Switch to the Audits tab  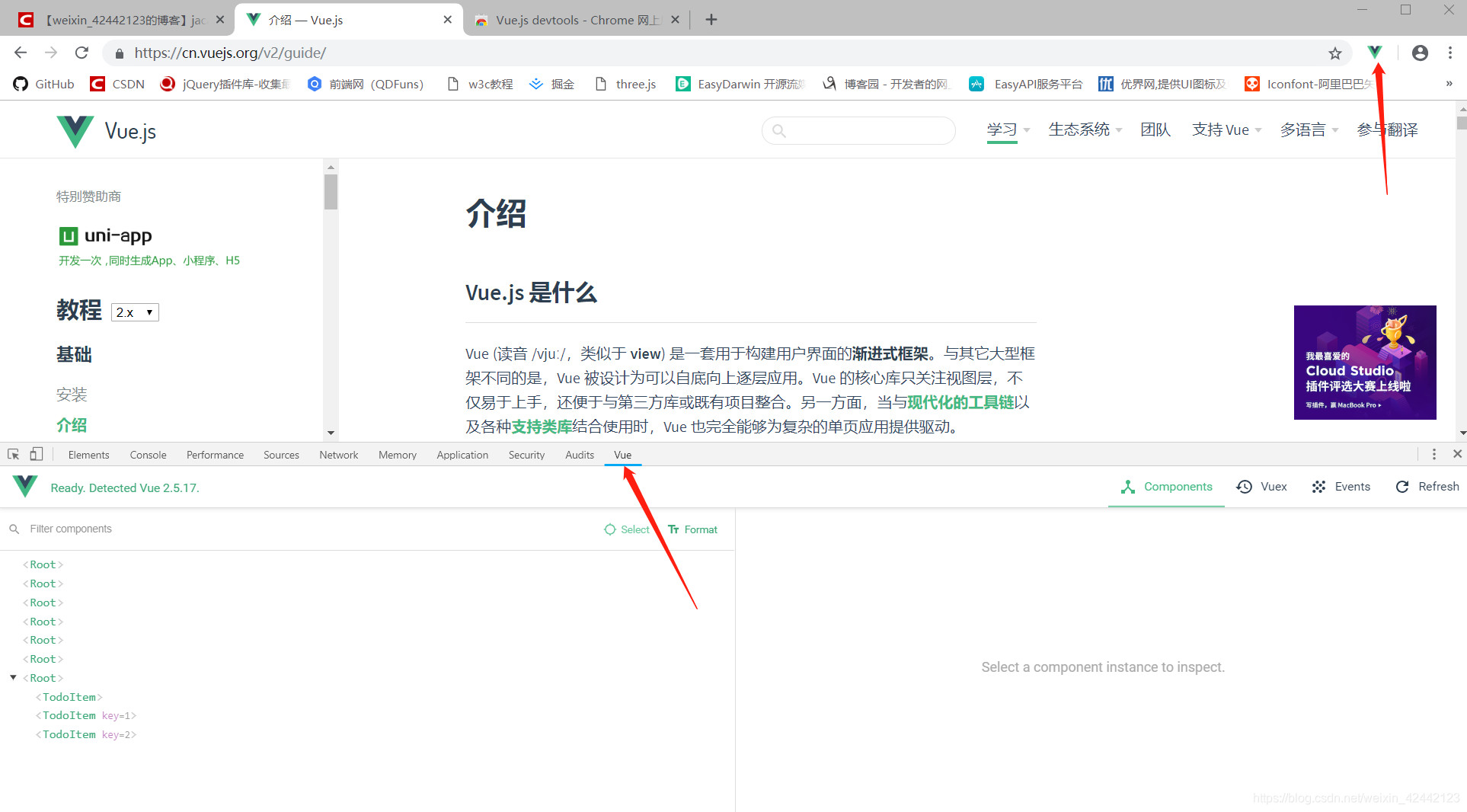coord(580,455)
